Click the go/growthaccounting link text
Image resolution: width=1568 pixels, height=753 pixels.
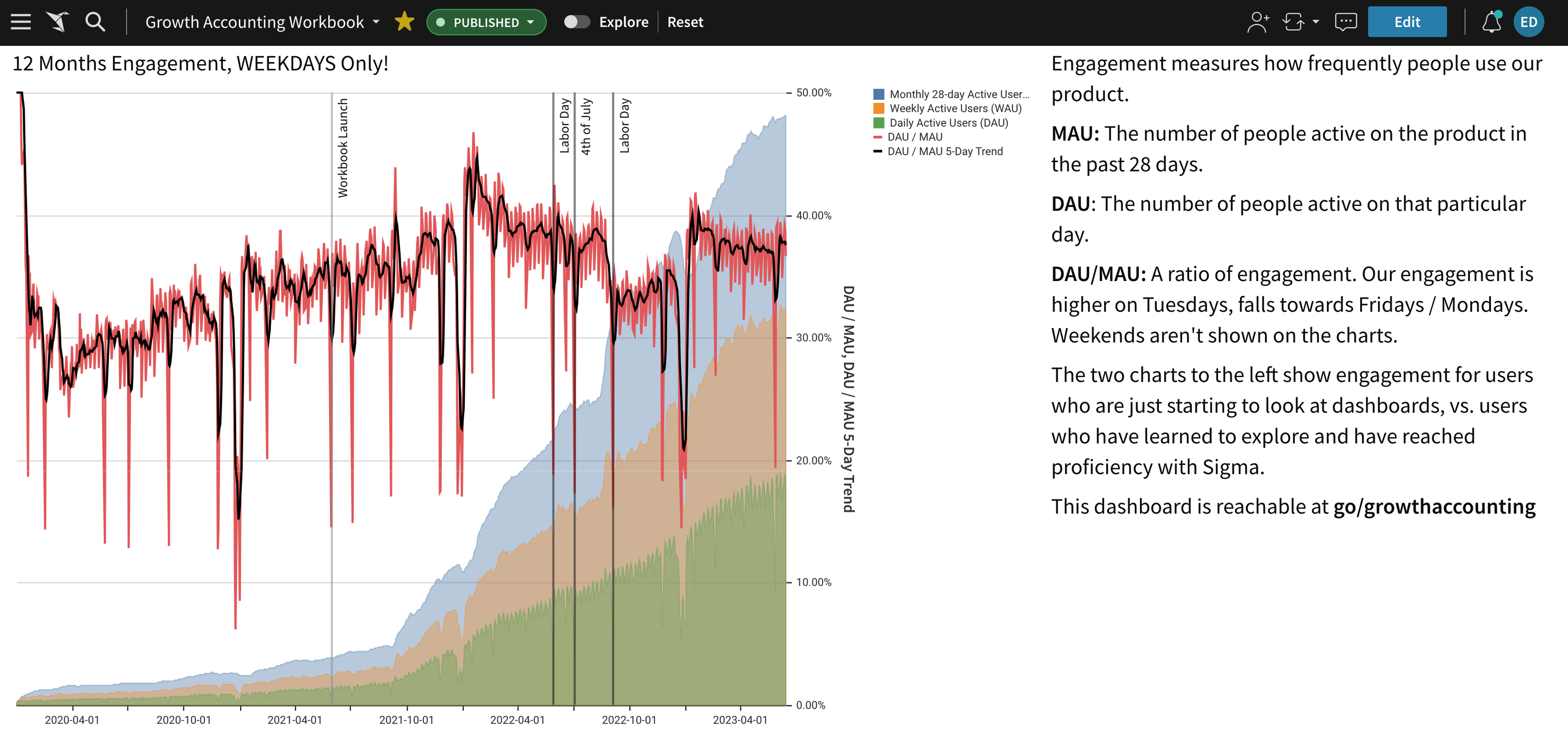click(1434, 506)
